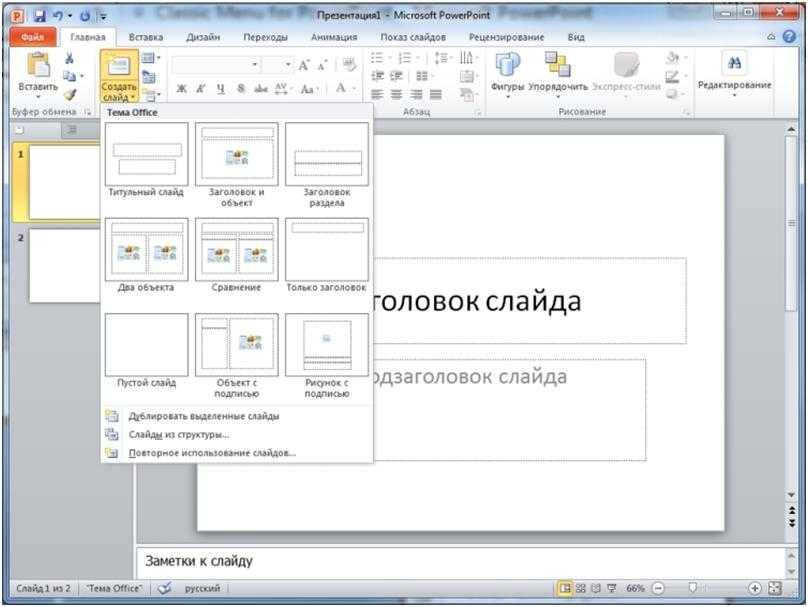Viewport: 808px width, 607px height.
Task: Toggle Underline (Ч) formatting
Action: pos(221,89)
